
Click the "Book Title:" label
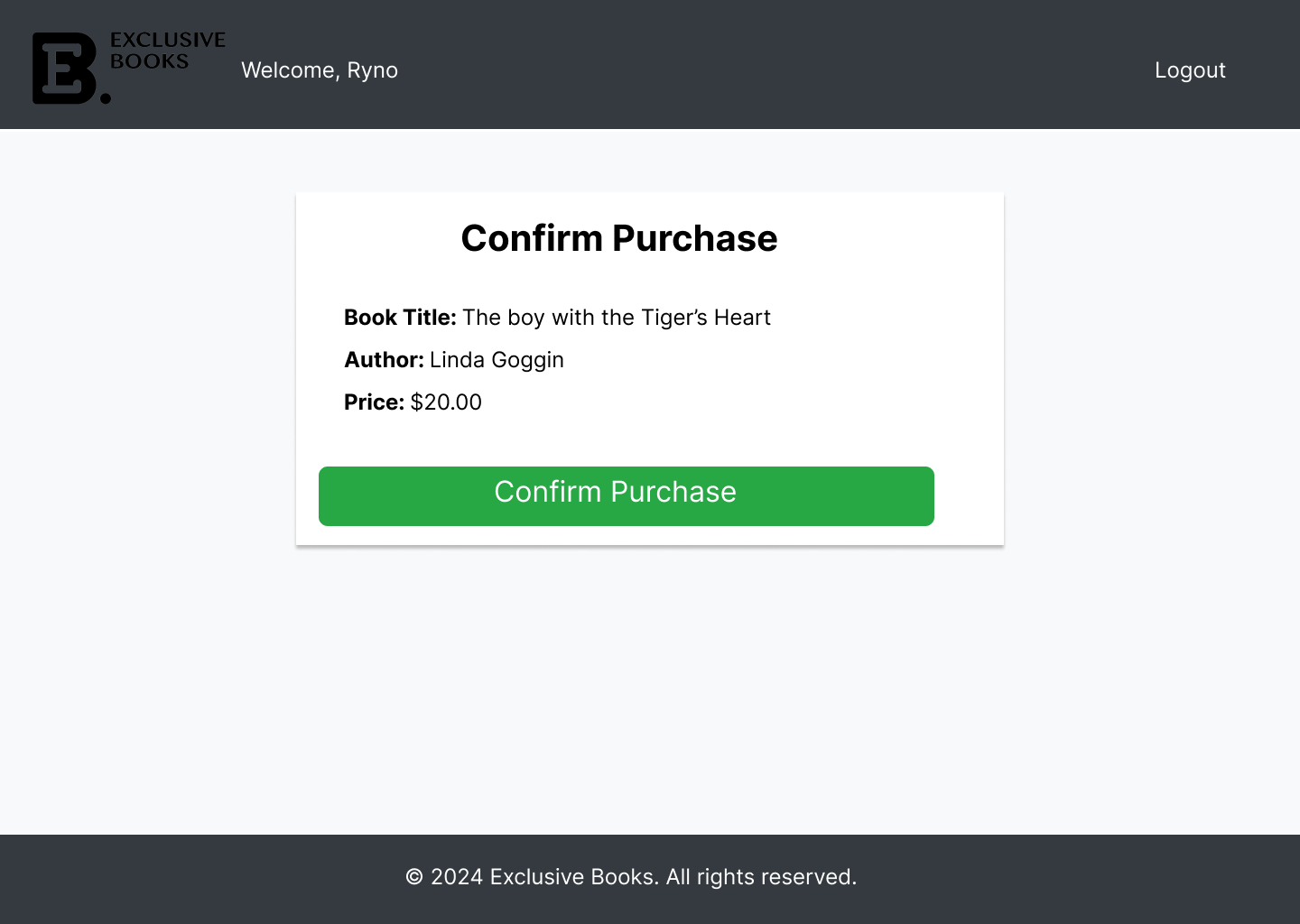tap(400, 318)
